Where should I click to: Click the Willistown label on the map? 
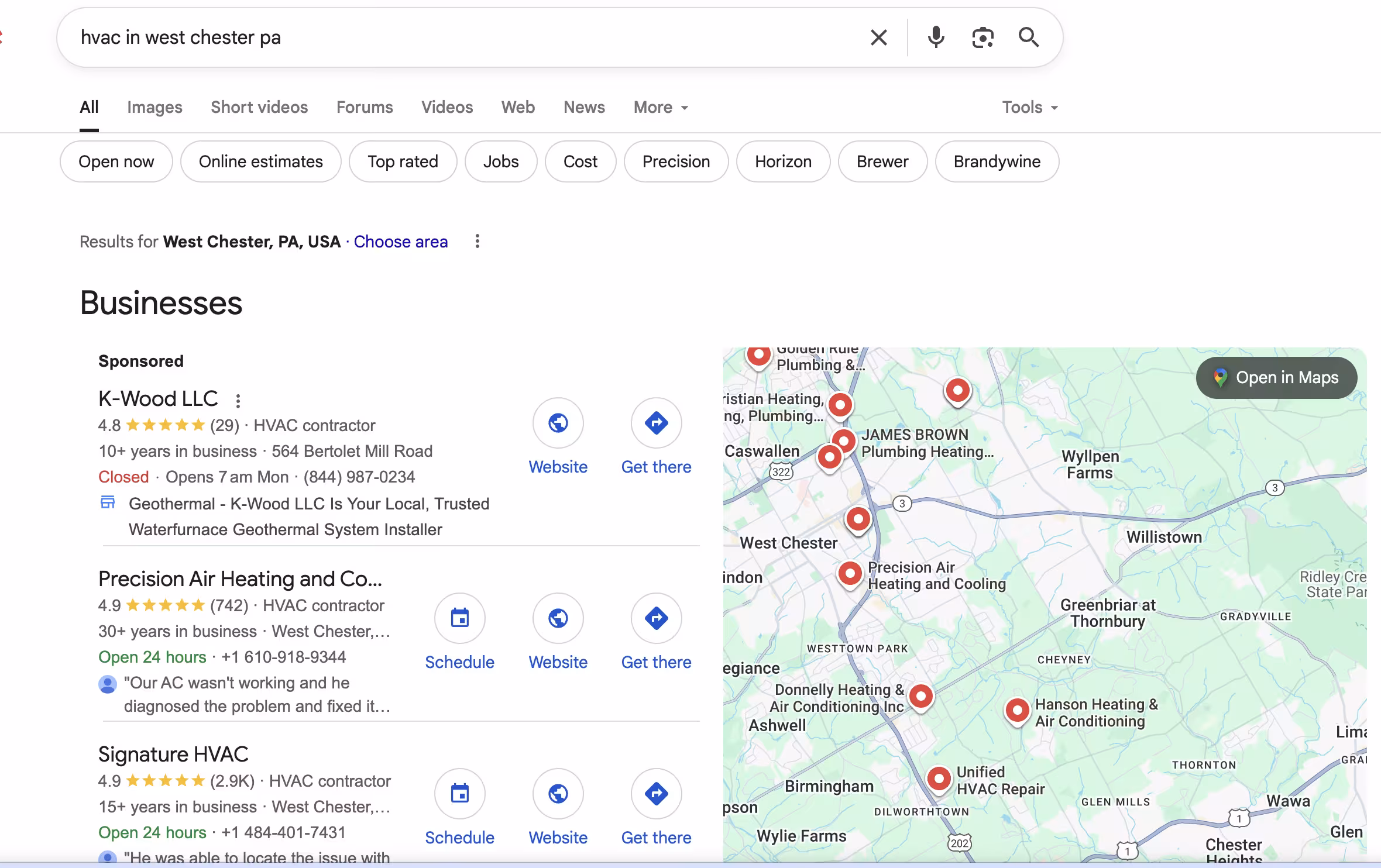(x=1164, y=537)
